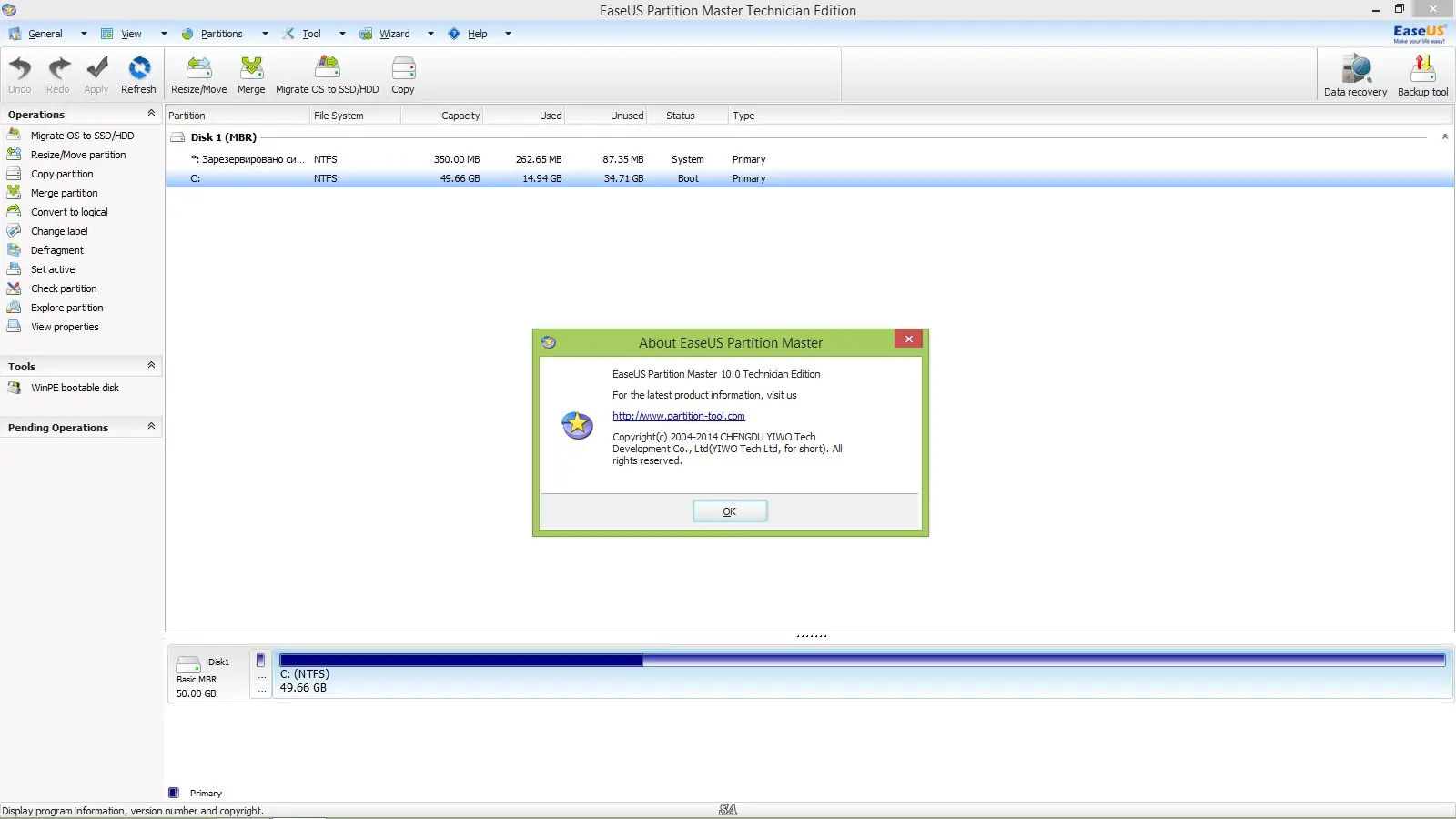
Task: Select the Resize/Move toolbar tool
Action: click(199, 75)
